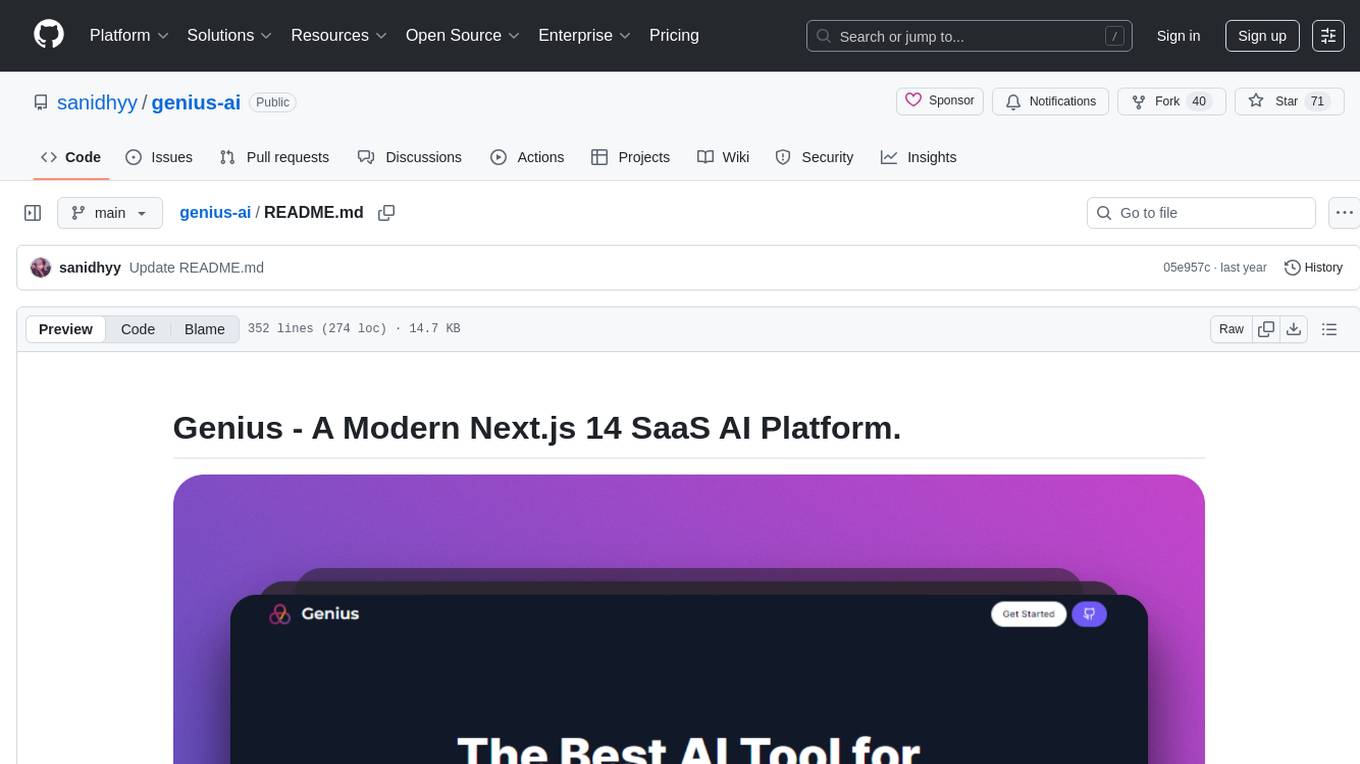Open the Update README.md commit message
Viewport: 1360px width, 764px height.
pos(197,268)
